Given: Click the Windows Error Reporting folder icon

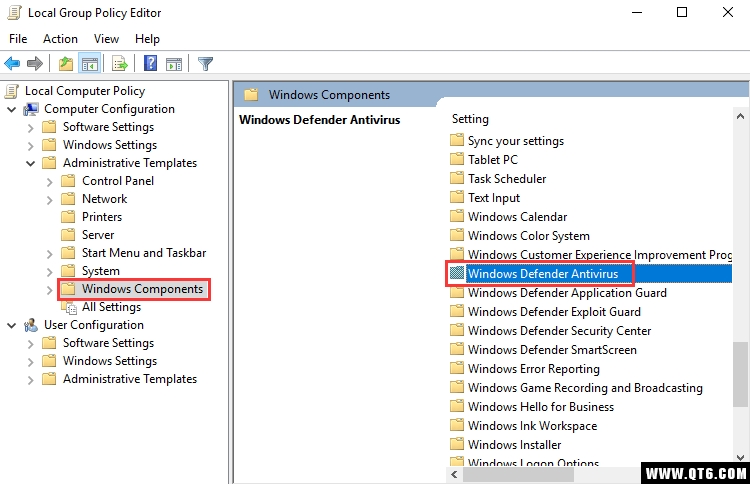Looking at the screenshot, I should [457, 368].
